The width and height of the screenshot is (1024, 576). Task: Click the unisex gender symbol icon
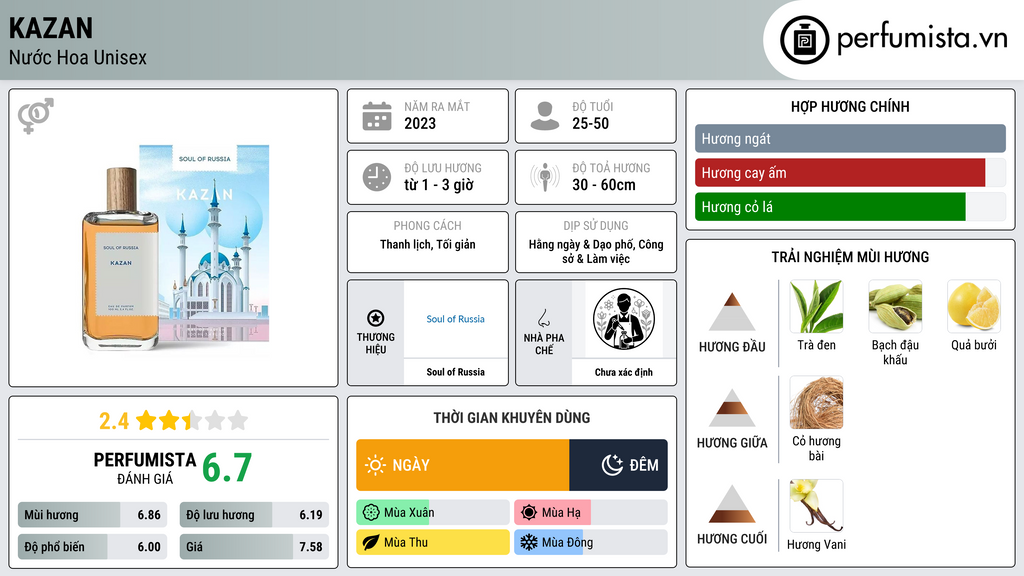[x=36, y=116]
